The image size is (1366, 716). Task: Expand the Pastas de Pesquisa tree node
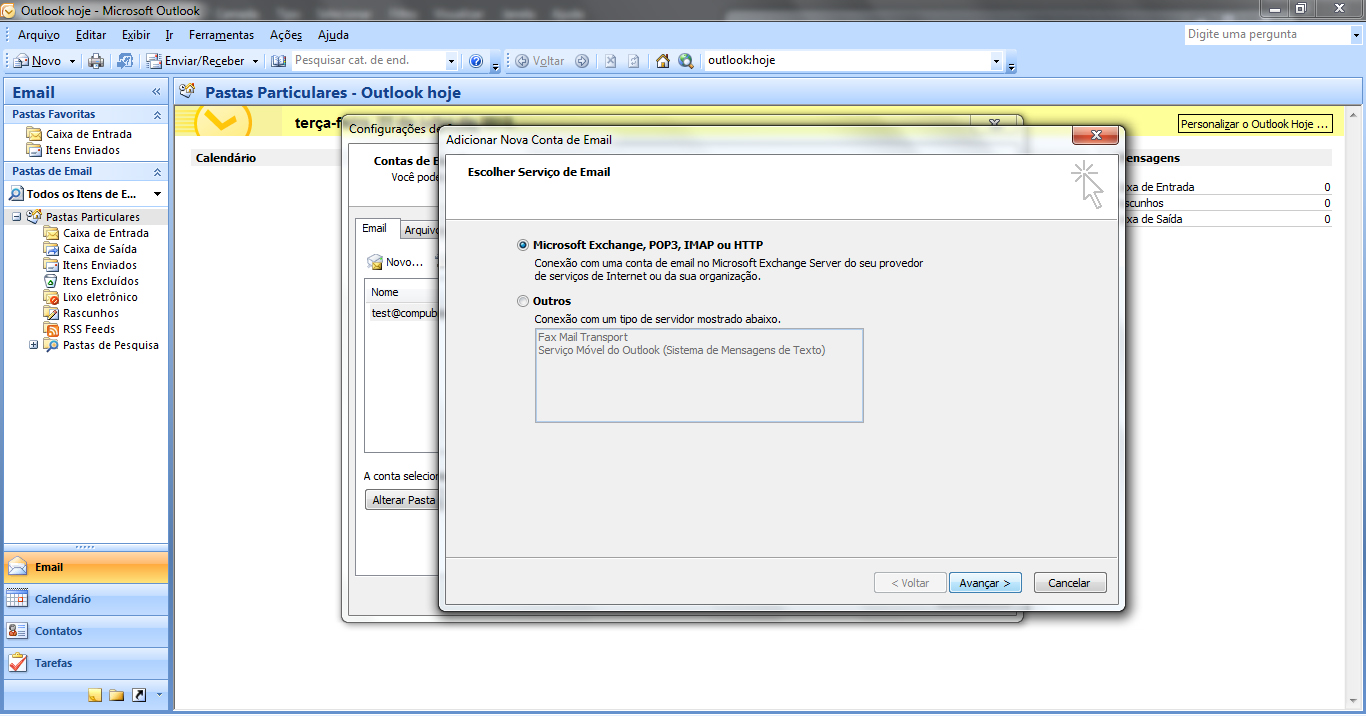click(x=34, y=345)
